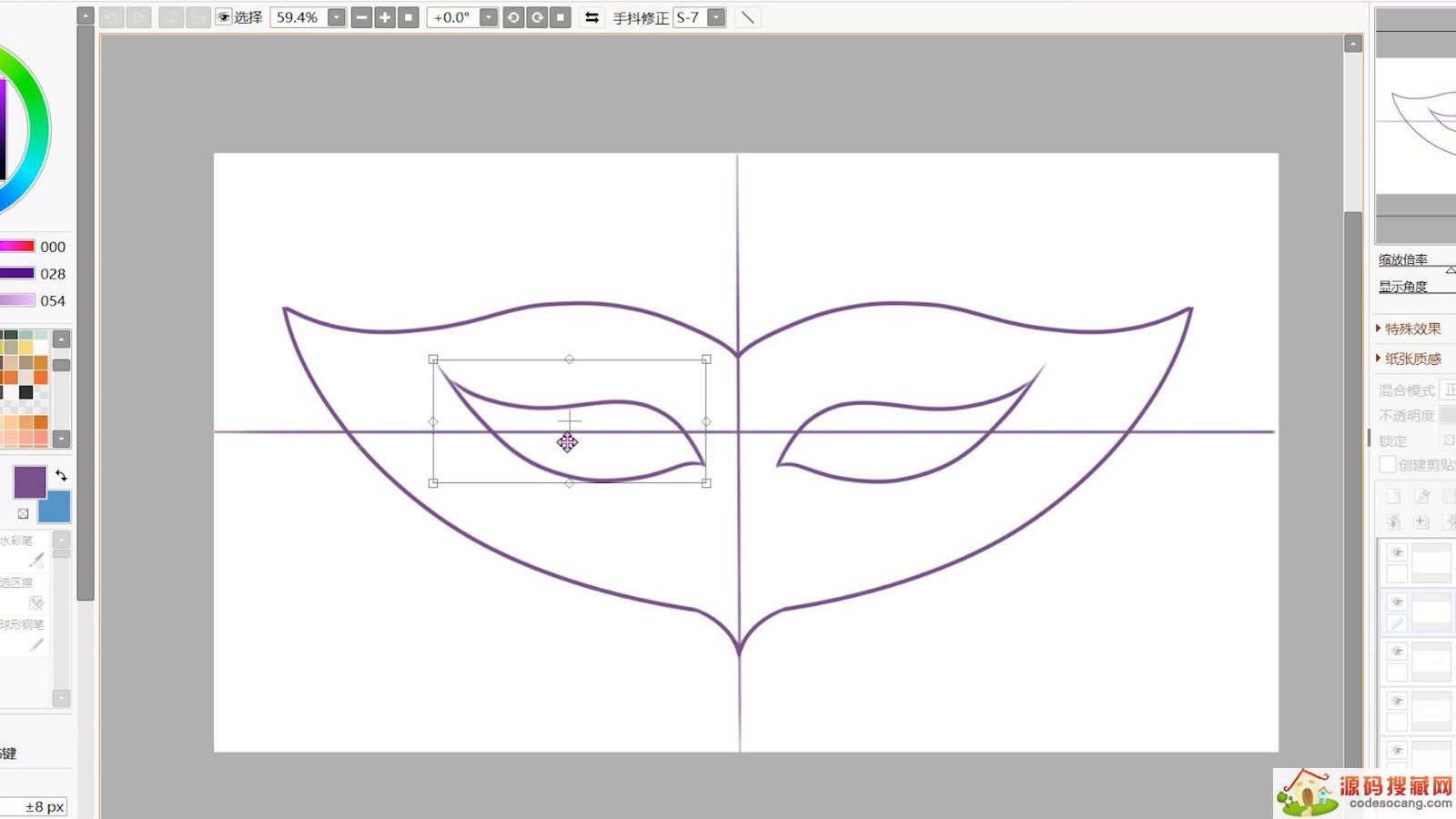
Task: Click the zoom in plus button
Action: coord(385,17)
